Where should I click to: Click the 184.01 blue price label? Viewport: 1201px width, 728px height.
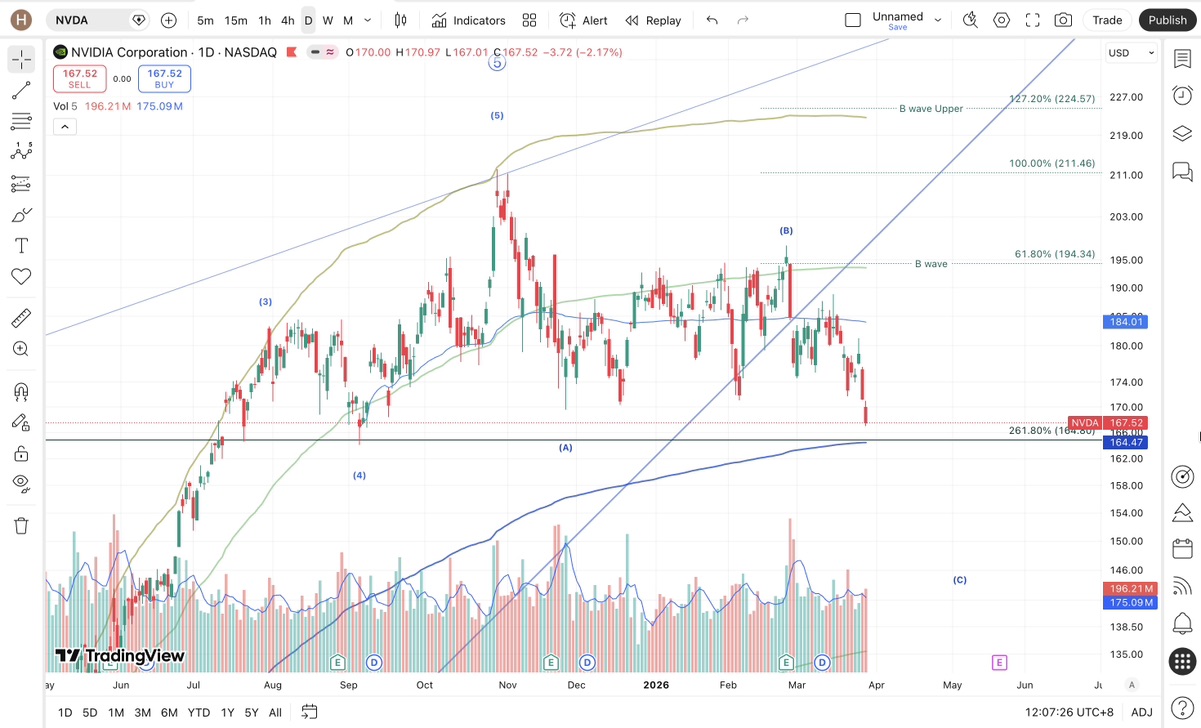pos(1126,322)
